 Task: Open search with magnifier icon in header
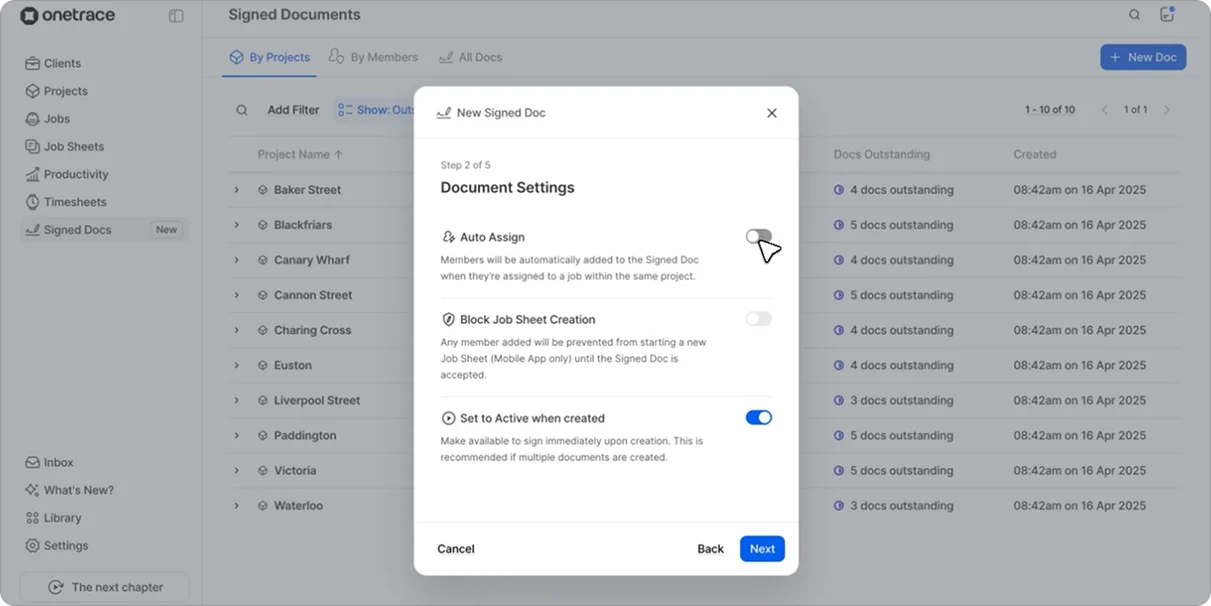[1135, 15]
